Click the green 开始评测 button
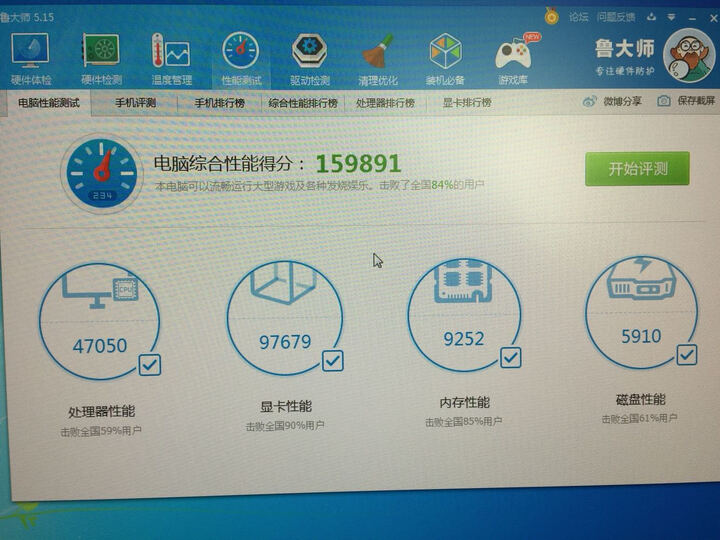The height and width of the screenshot is (540, 720). (x=637, y=169)
